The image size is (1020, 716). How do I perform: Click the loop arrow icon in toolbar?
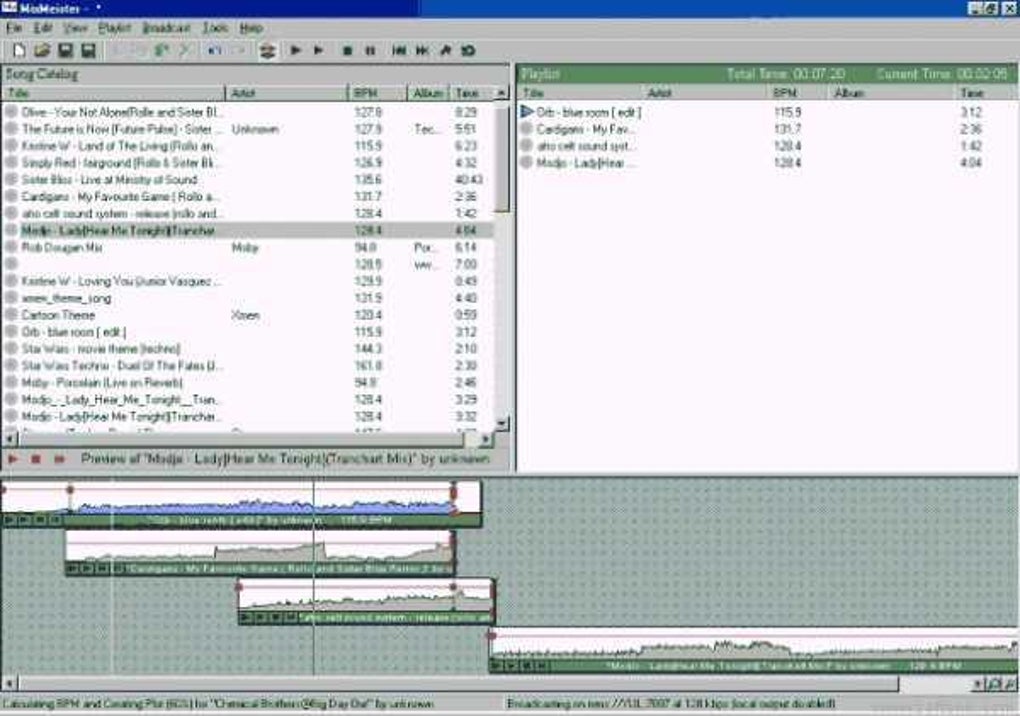[x=468, y=51]
